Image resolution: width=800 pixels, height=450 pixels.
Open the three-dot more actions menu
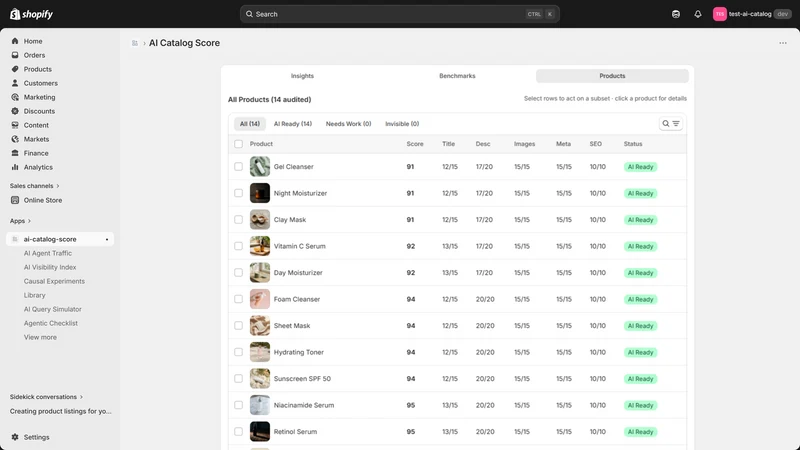(x=783, y=43)
